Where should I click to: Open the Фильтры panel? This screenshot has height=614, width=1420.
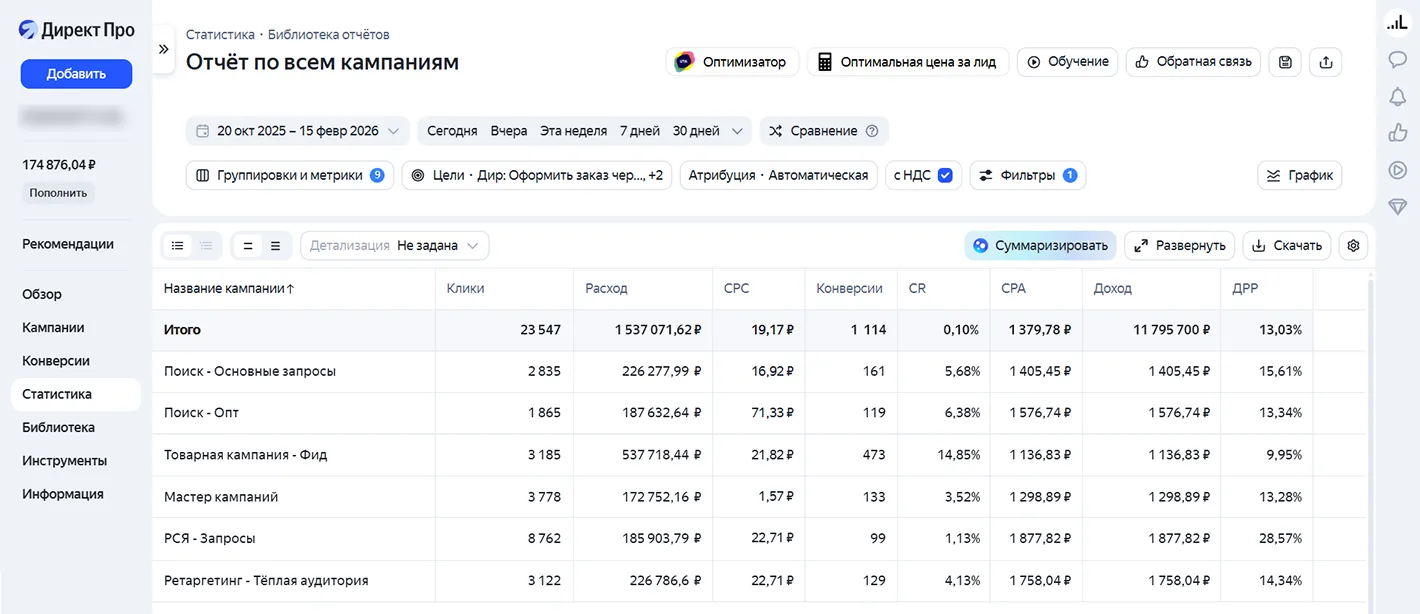click(1028, 175)
